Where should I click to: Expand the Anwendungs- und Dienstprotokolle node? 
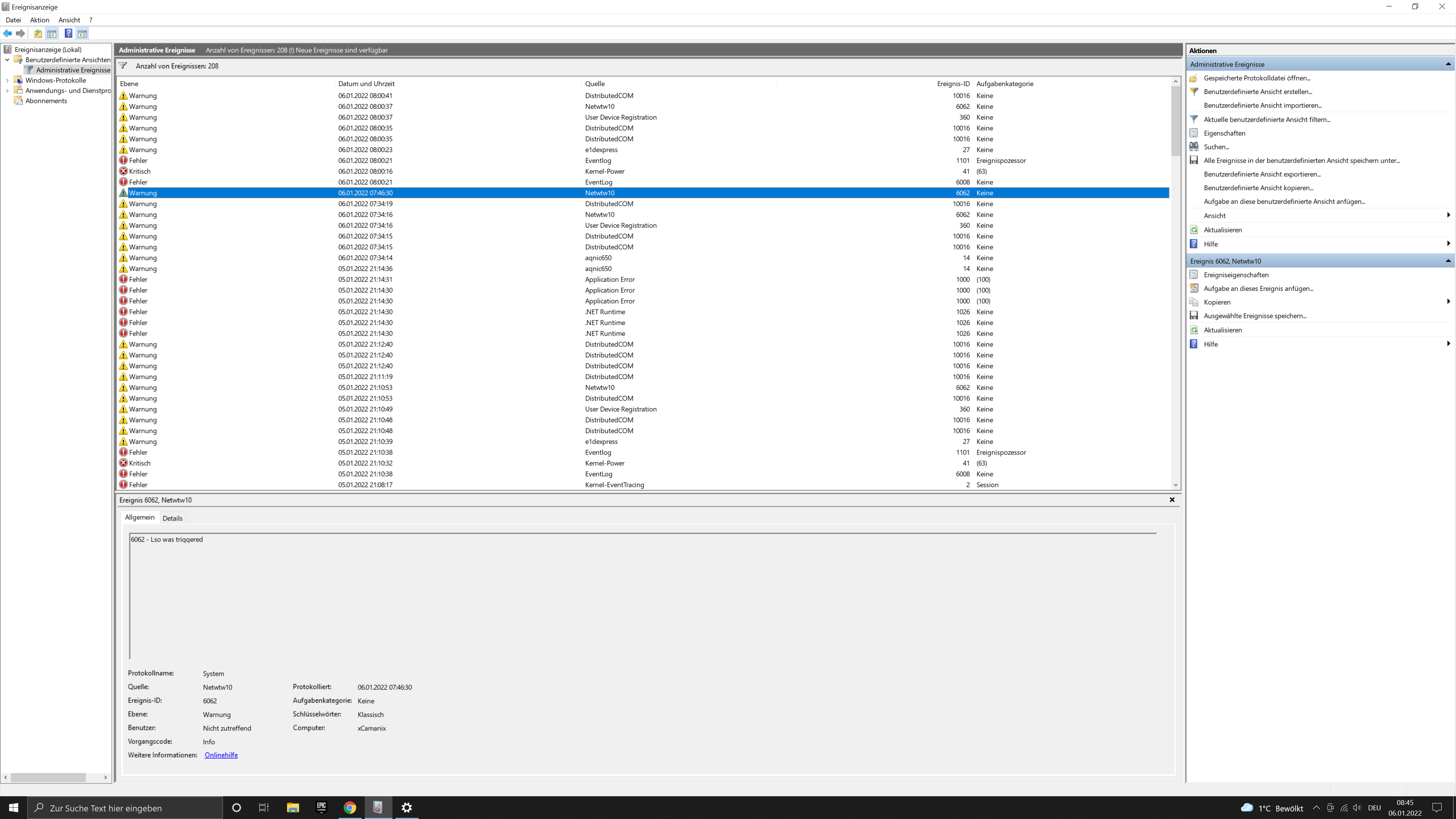point(7,91)
